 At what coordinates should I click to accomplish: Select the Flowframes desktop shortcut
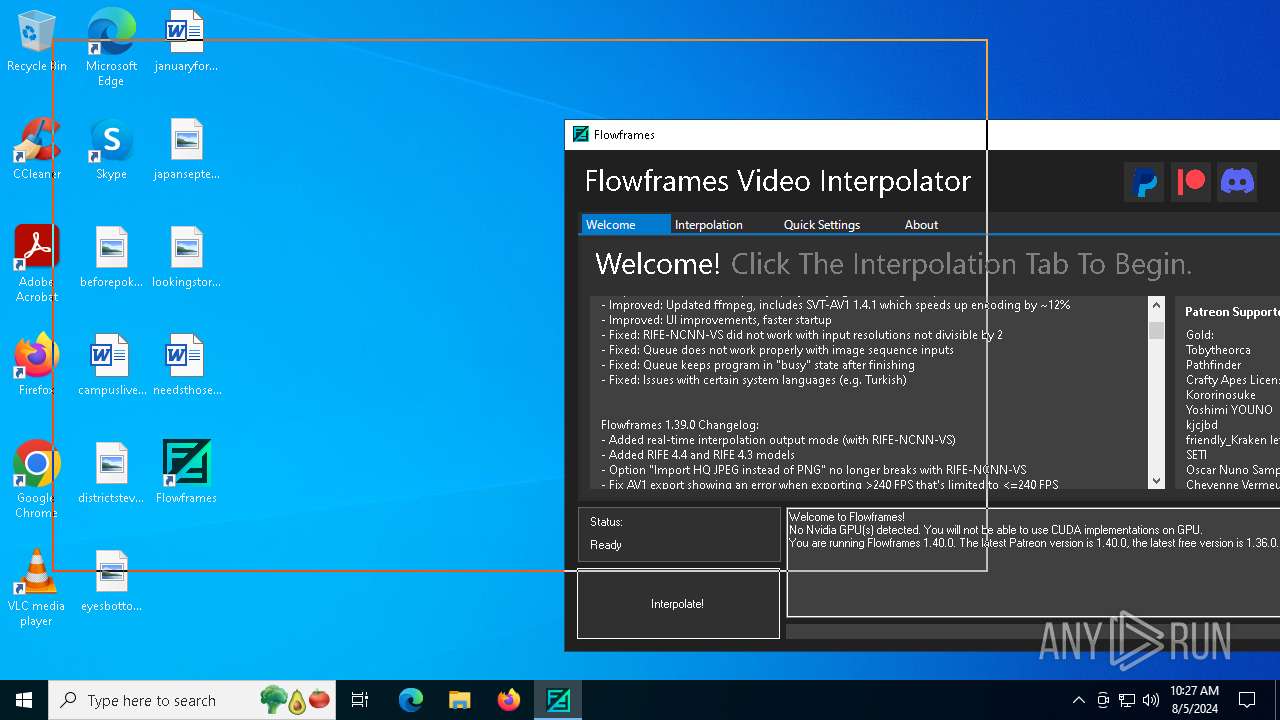point(186,473)
